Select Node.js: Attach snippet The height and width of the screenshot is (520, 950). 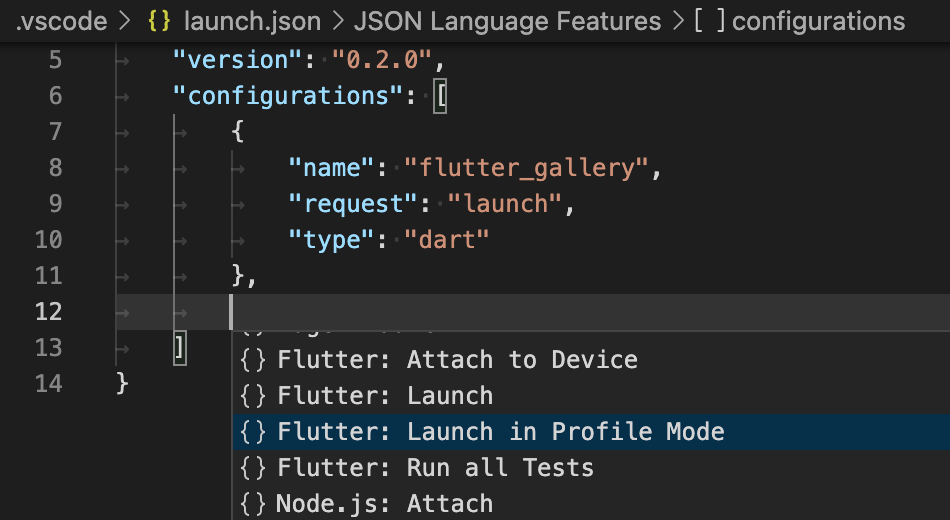384,504
